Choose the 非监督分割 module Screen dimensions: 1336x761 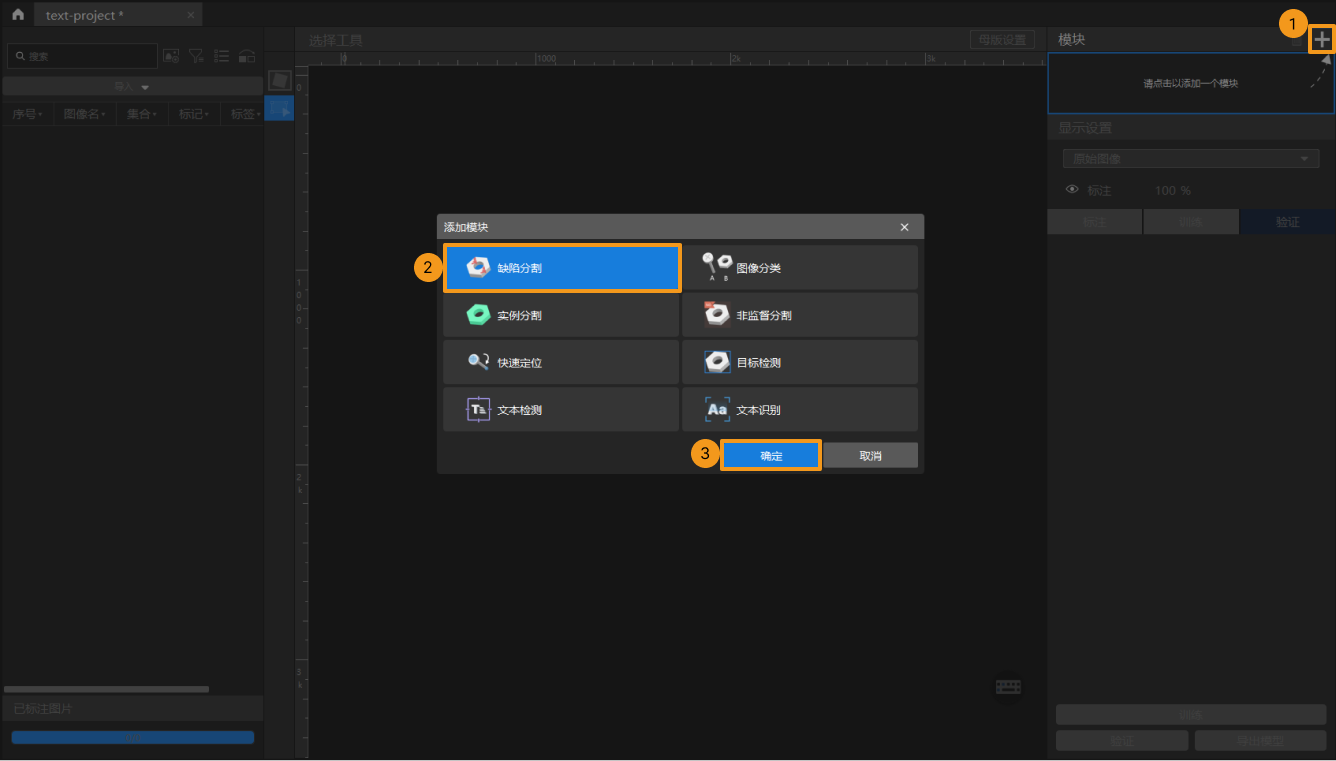pyautogui.click(x=800, y=315)
